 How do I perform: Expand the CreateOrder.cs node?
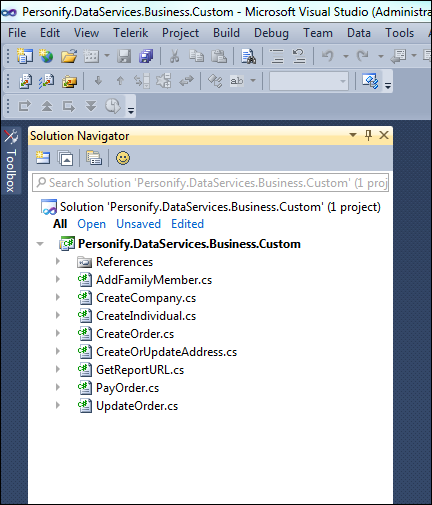58,333
